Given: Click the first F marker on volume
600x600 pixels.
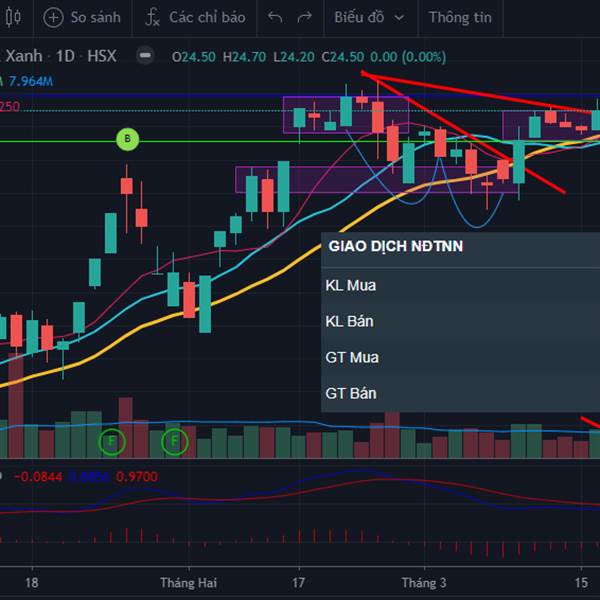Looking at the screenshot, I should tap(112, 442).
